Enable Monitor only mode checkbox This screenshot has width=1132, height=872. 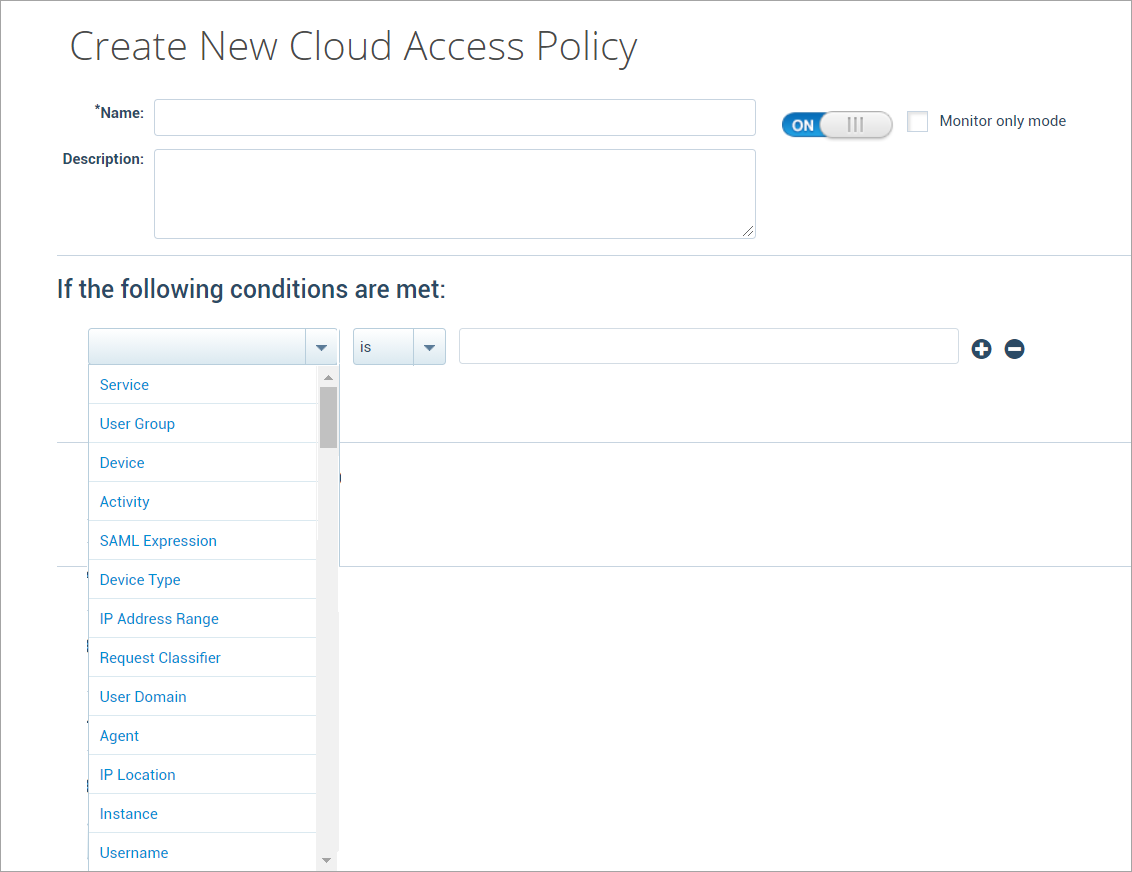[x=917, y=121]
